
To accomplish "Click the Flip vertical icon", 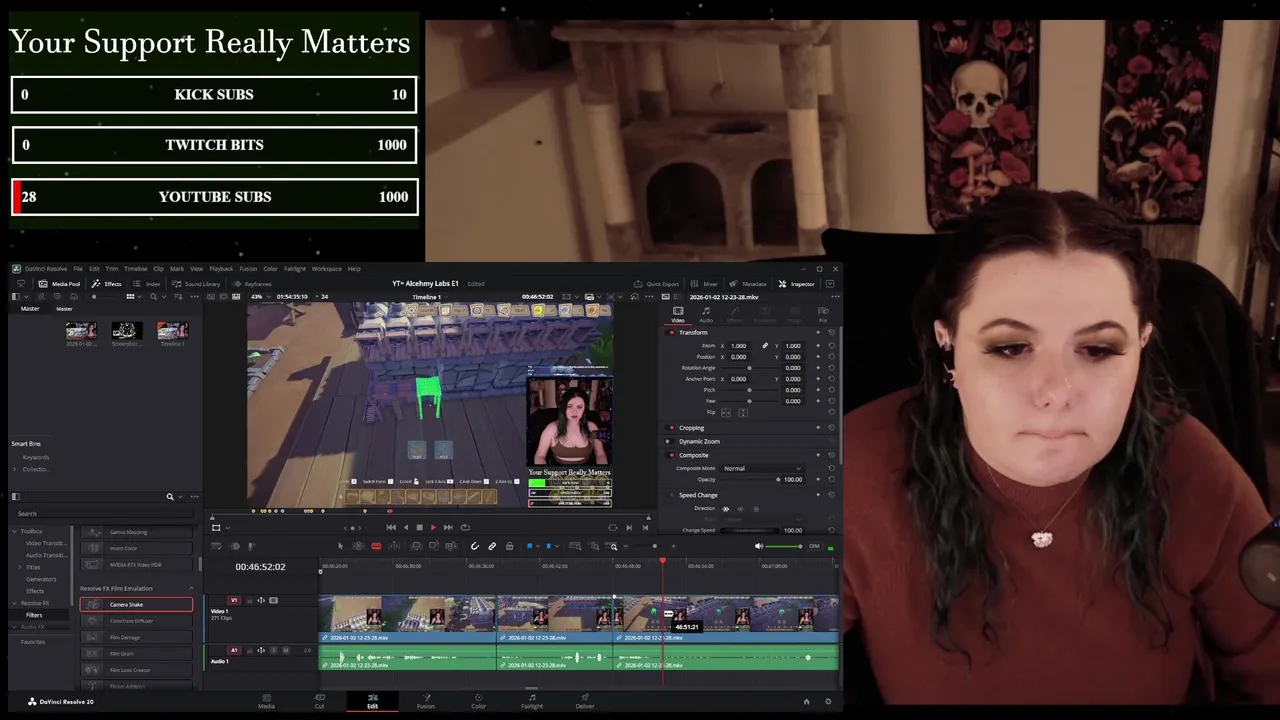I will click(741, 412).
